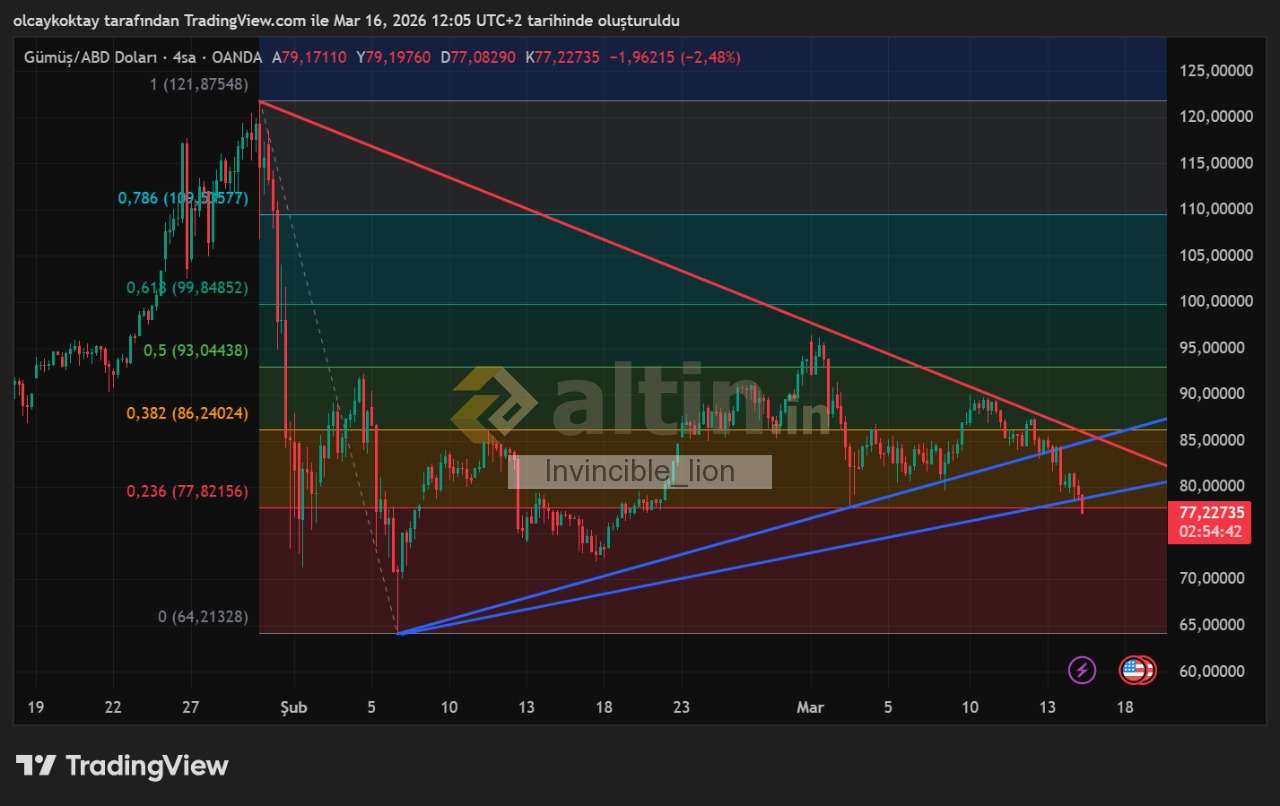Click the OANDA data source label
The height and width of the screenshot is (806, 1280).
pyautogui.click(x=238, y=58)
